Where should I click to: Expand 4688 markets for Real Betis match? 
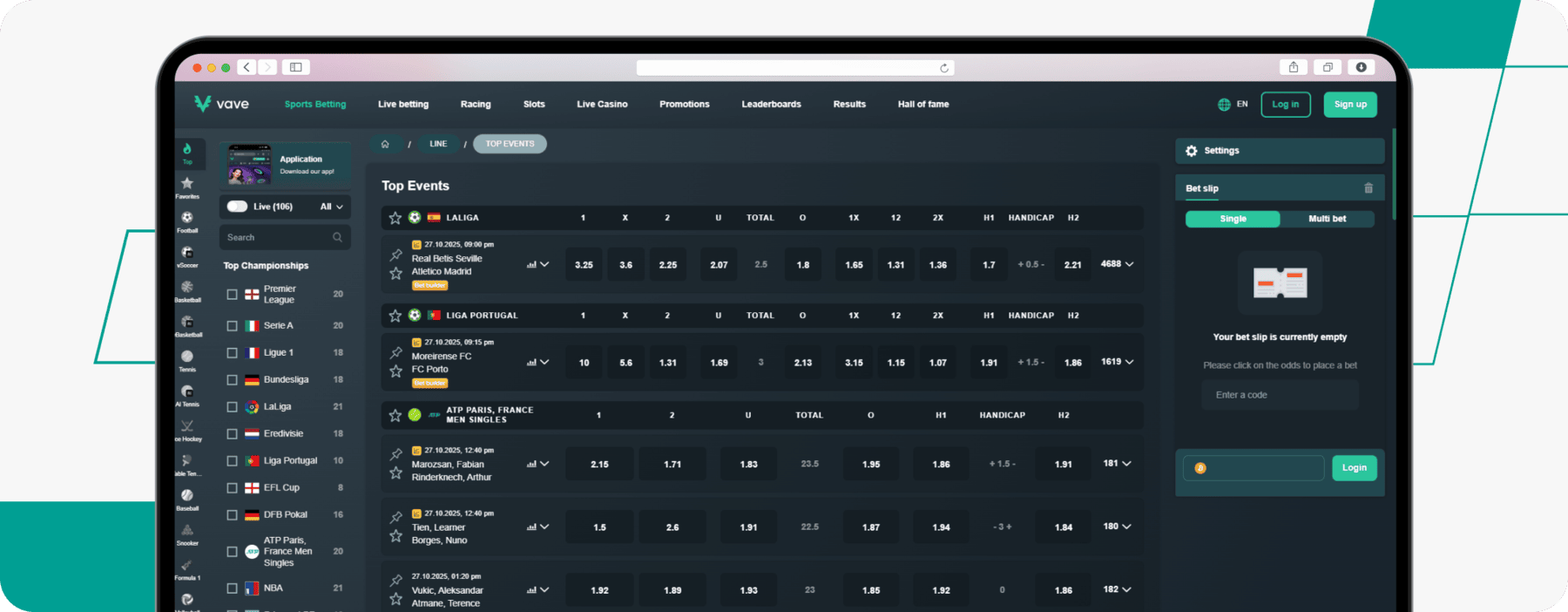coord(1117,264)
